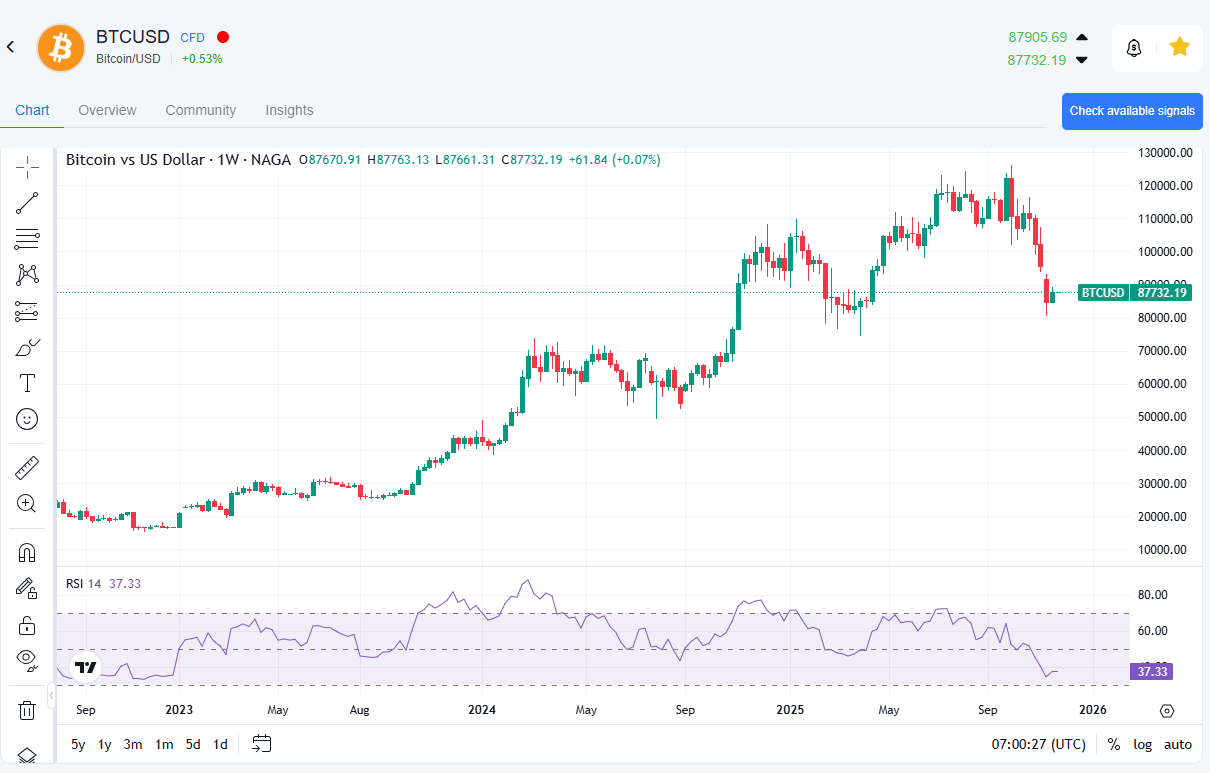Viewport: 1210px width, 773px height.
Task: Select the crosshair cursor tool
Action: 27,167
